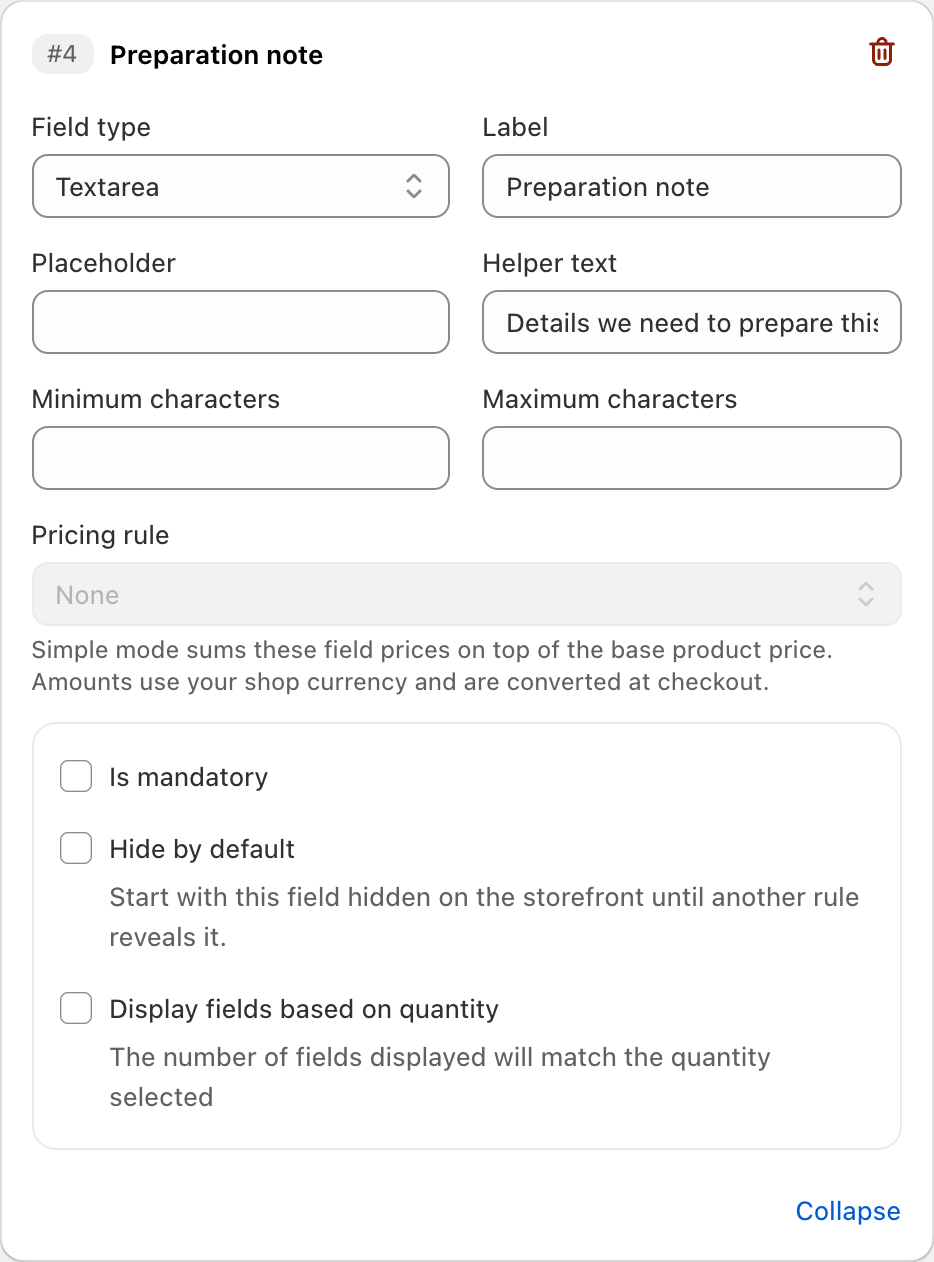Image resolution: width=934 pixels, height=1262 pixels.
Task: Collapse the field card via Collapse link
Action: (x=848, y=1211)
